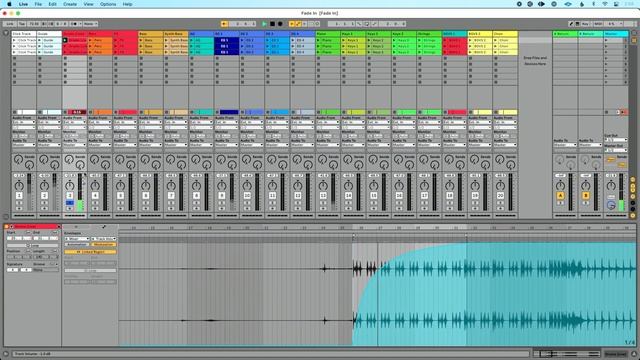Image resolution: width=640 pixels, height=360 pixels.
Task: Launch the first Click Track clip
Action: tap(15, 40)
